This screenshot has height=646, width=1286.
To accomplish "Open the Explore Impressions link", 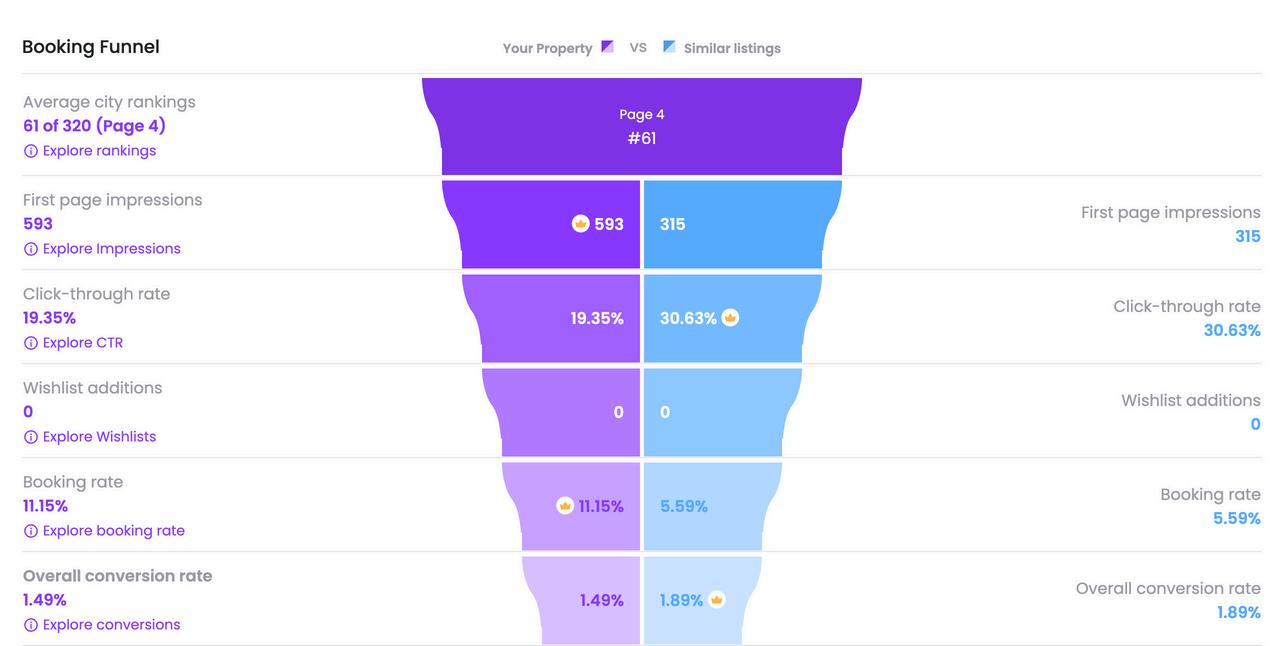I will click(x=111, y=249).
